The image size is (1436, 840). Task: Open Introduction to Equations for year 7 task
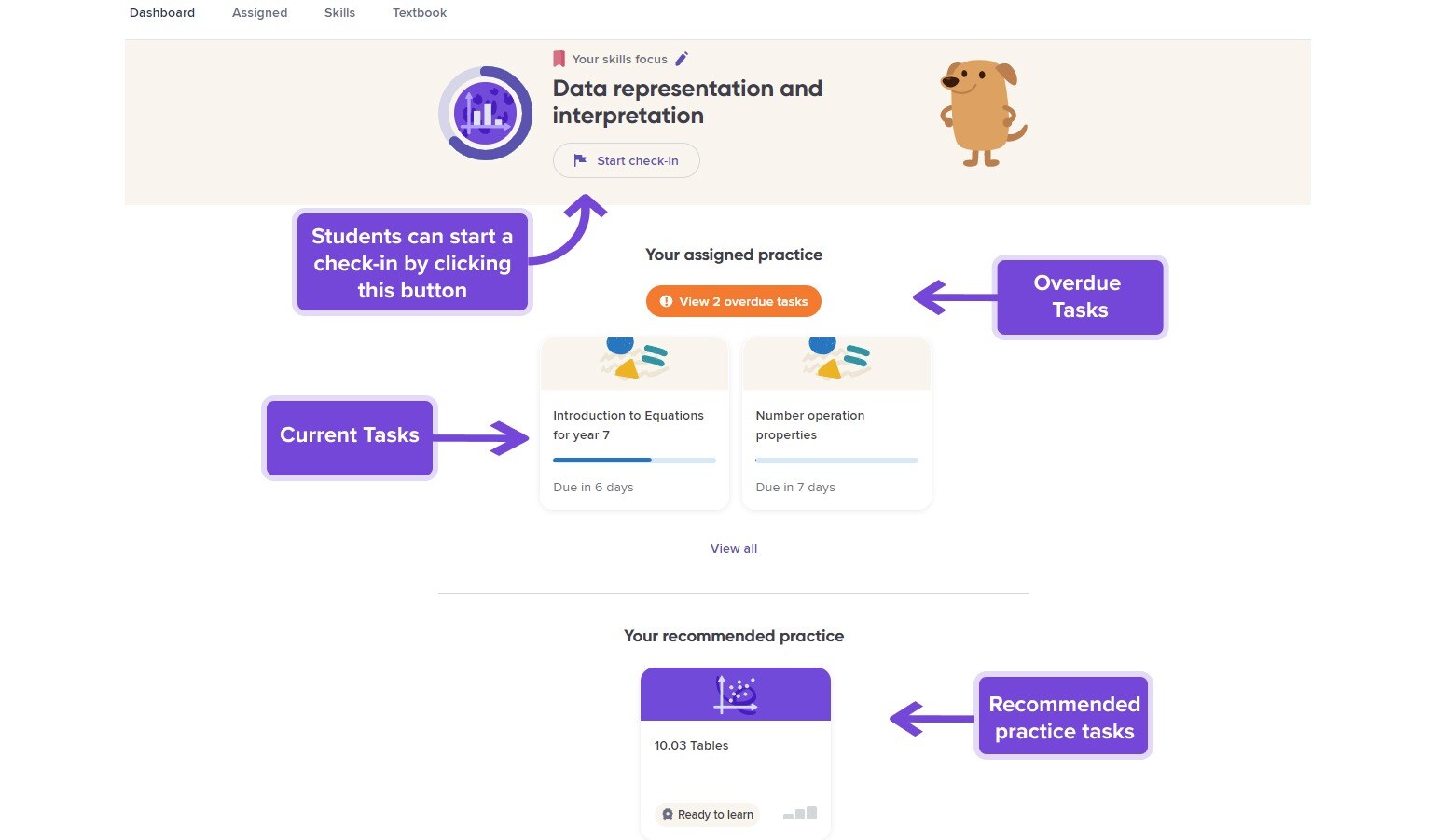click(634, 424)
